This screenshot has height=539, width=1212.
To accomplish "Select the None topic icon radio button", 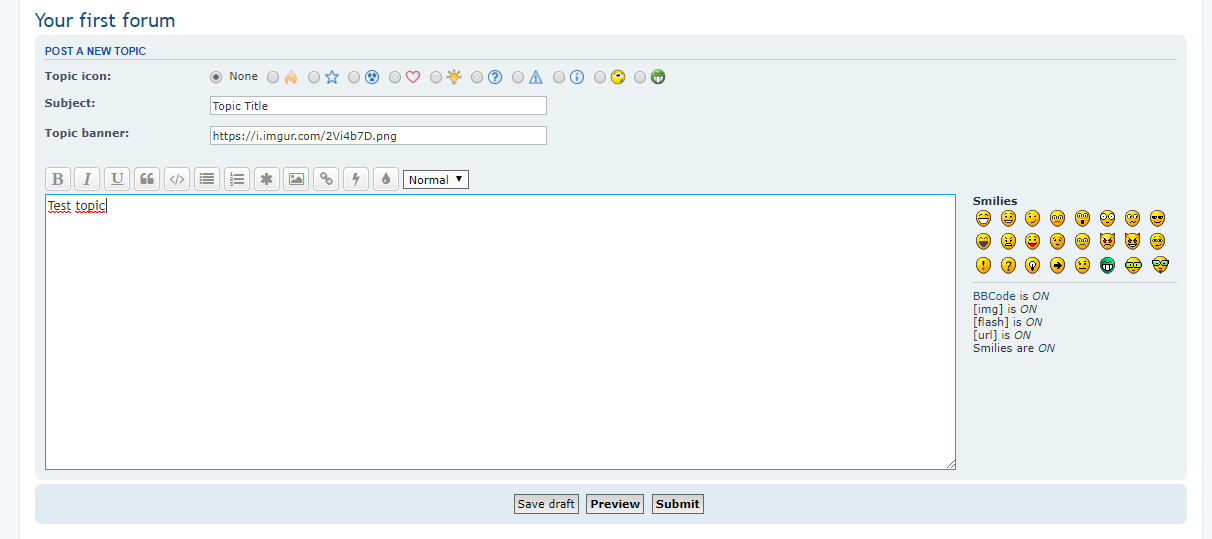I will [216, 77].
